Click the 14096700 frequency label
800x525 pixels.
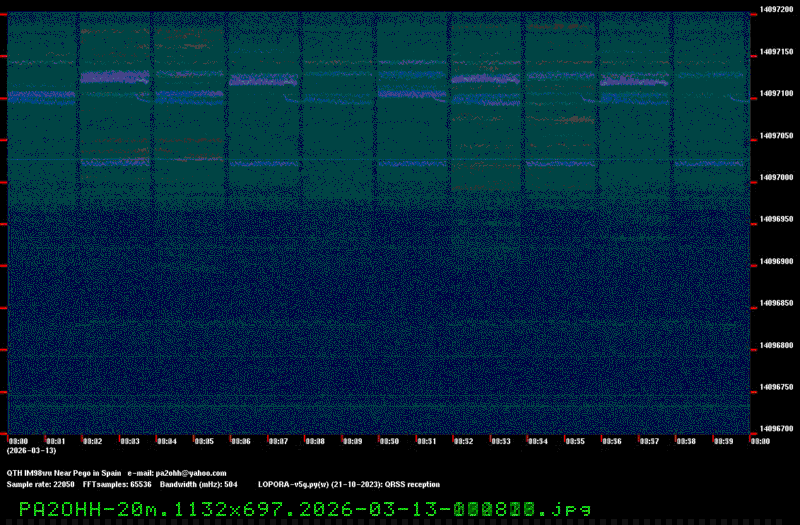[x=776, y=429]
